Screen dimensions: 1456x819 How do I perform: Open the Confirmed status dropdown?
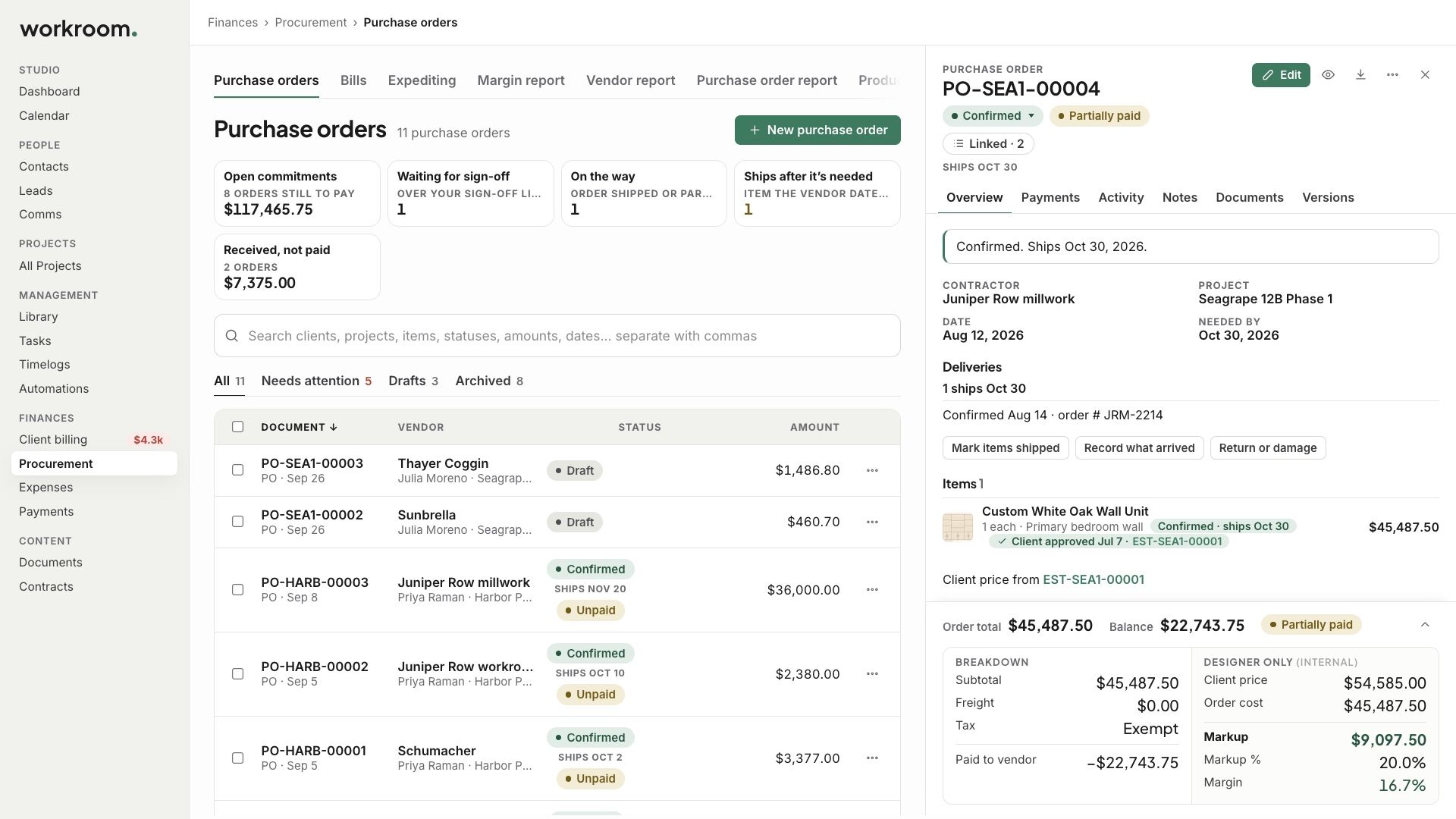coord(993,116)
